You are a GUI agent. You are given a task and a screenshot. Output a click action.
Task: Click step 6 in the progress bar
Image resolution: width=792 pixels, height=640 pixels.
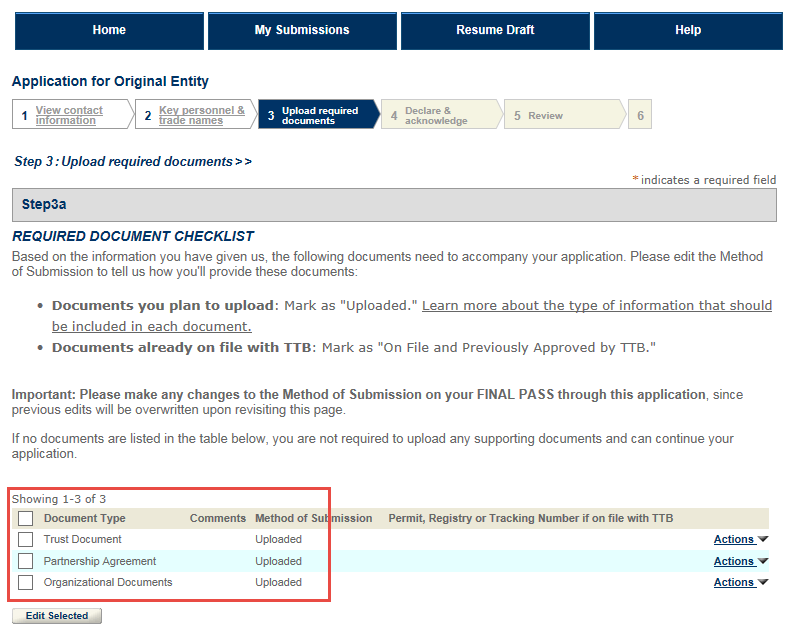(x=640, y=116)
